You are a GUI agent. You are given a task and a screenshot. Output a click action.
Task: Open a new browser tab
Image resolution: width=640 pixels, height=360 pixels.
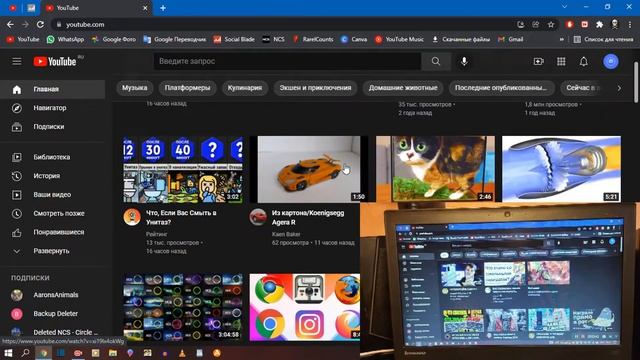(x=163, y=8)
